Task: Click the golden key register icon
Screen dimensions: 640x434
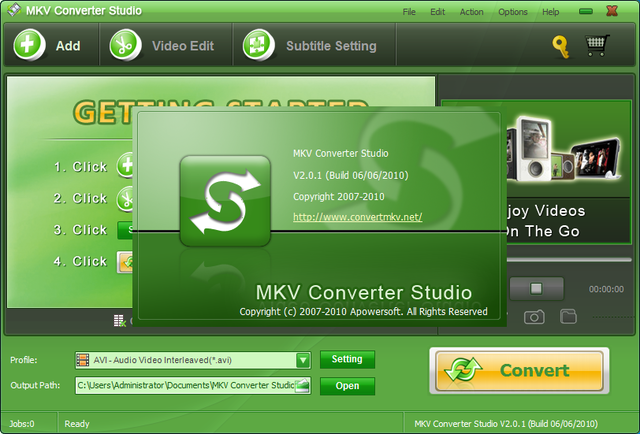Action: point(561,47)
